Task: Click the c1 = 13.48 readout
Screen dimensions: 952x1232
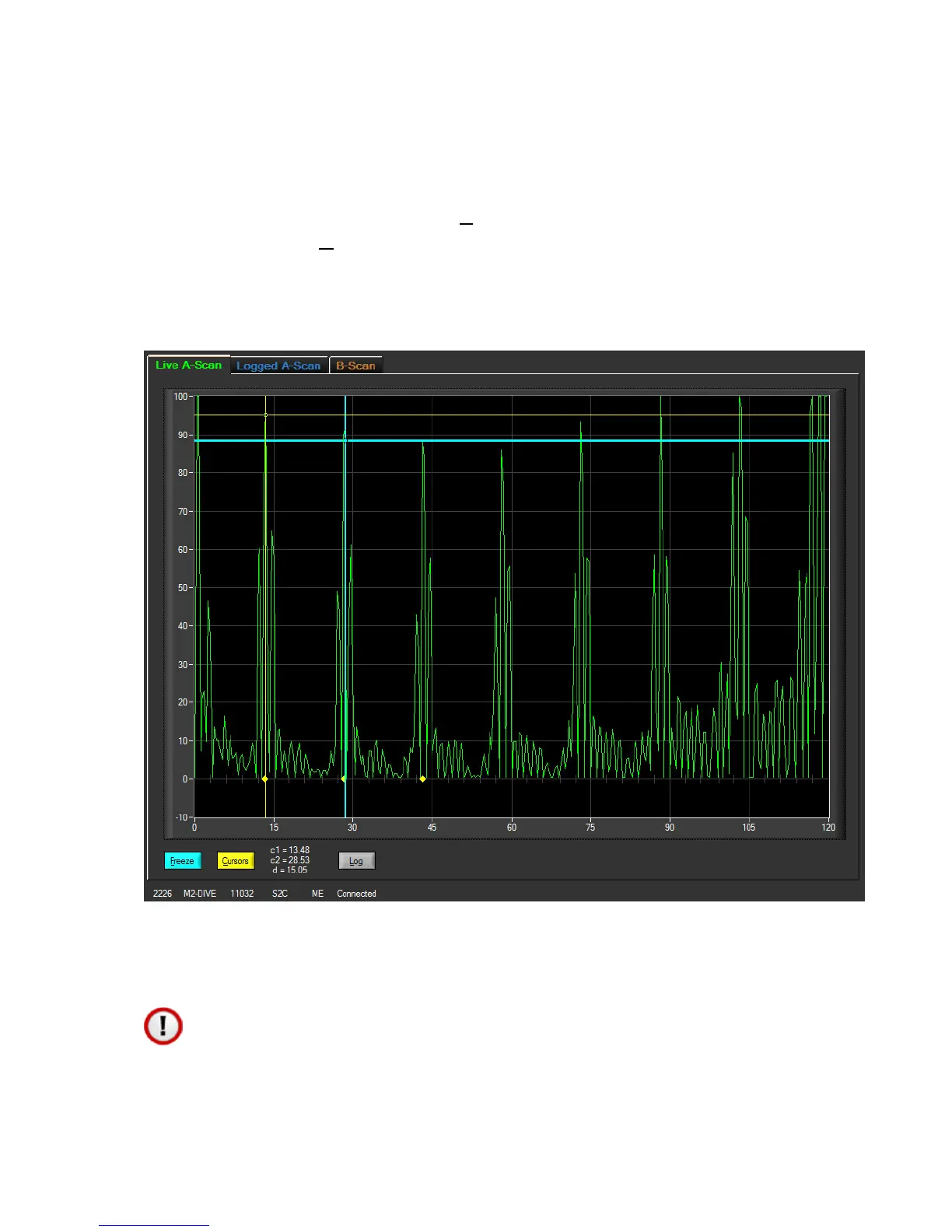Action: coord(290,850)
